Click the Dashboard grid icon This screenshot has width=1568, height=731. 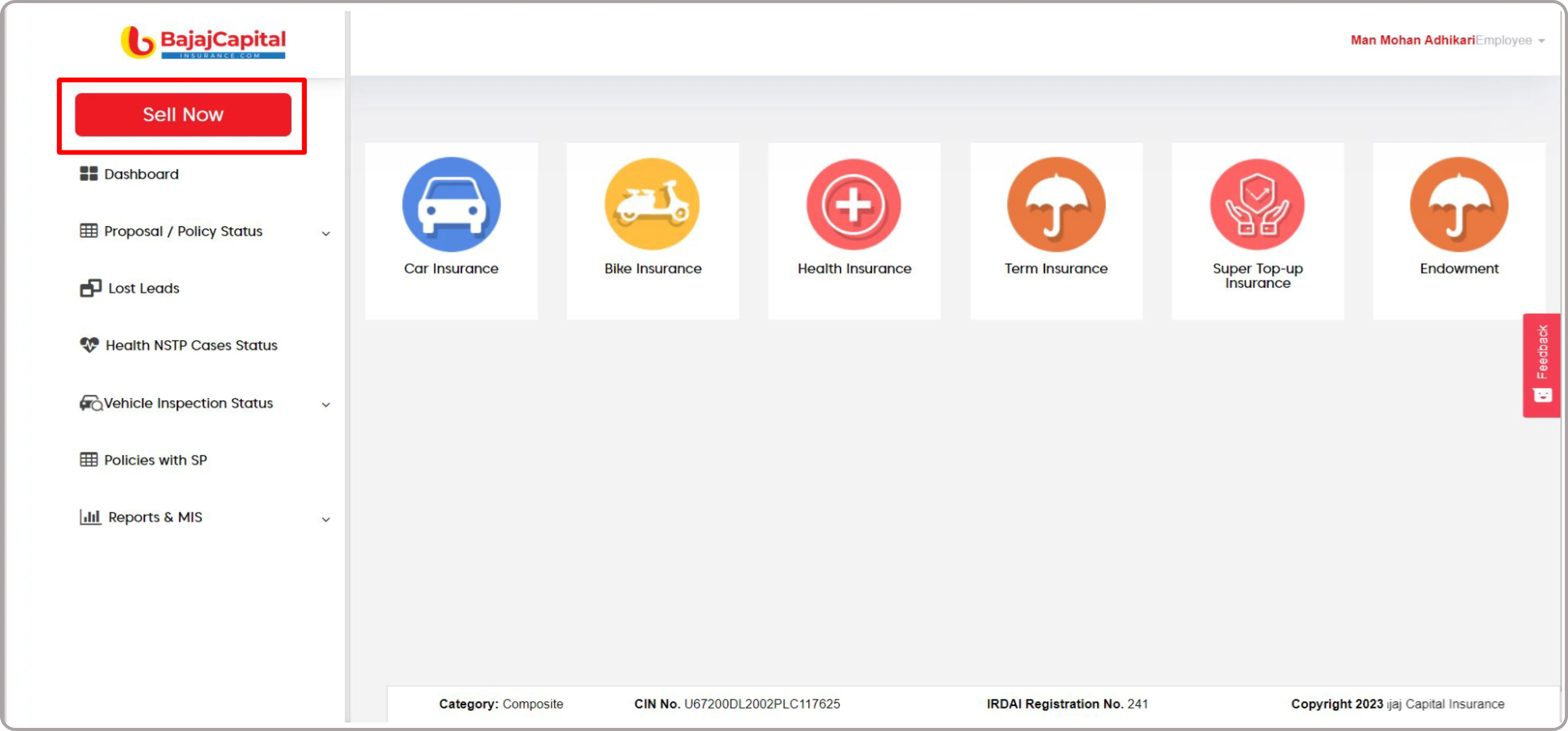(89, 174)
